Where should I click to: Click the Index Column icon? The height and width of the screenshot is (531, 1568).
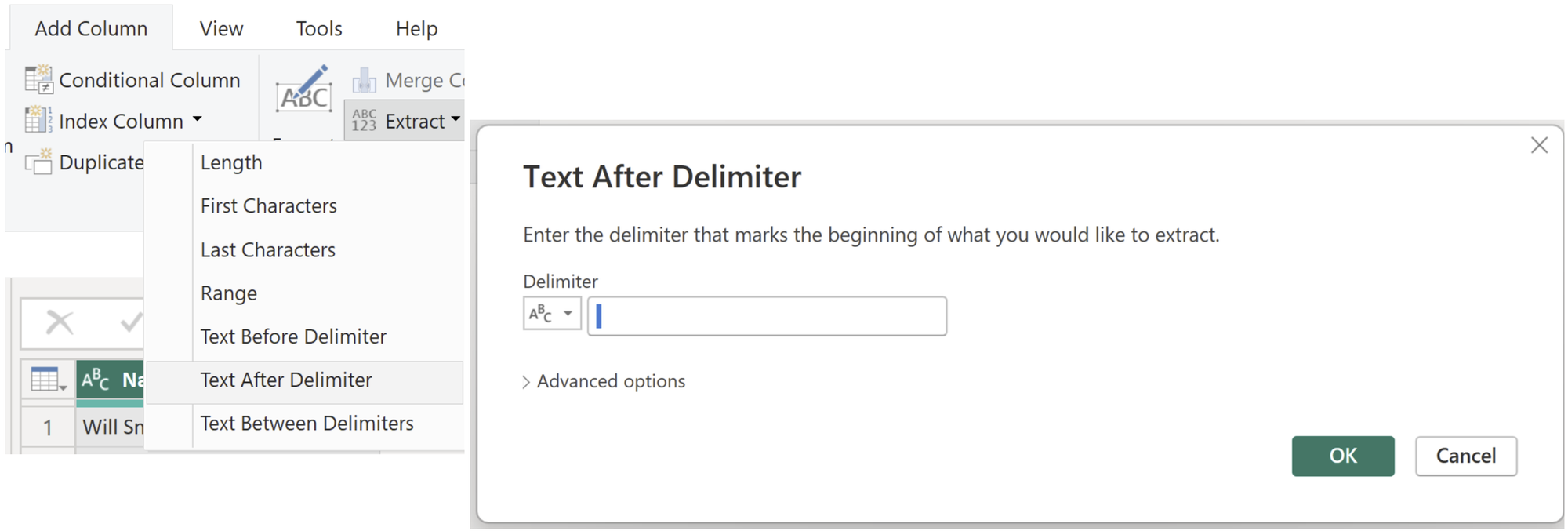[x=38, y=121]
